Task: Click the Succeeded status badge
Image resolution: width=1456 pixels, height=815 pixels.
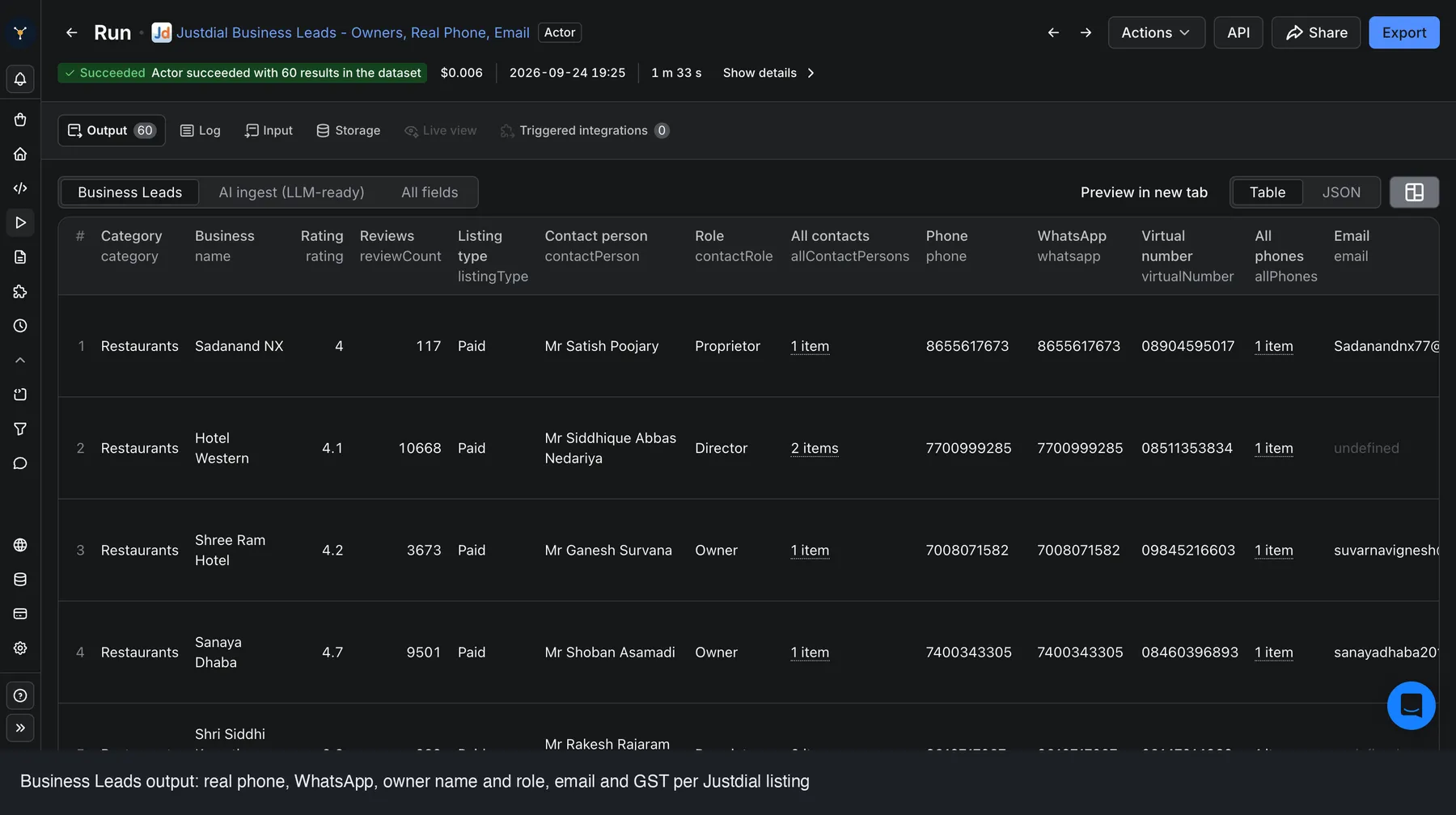Action: 242,73
